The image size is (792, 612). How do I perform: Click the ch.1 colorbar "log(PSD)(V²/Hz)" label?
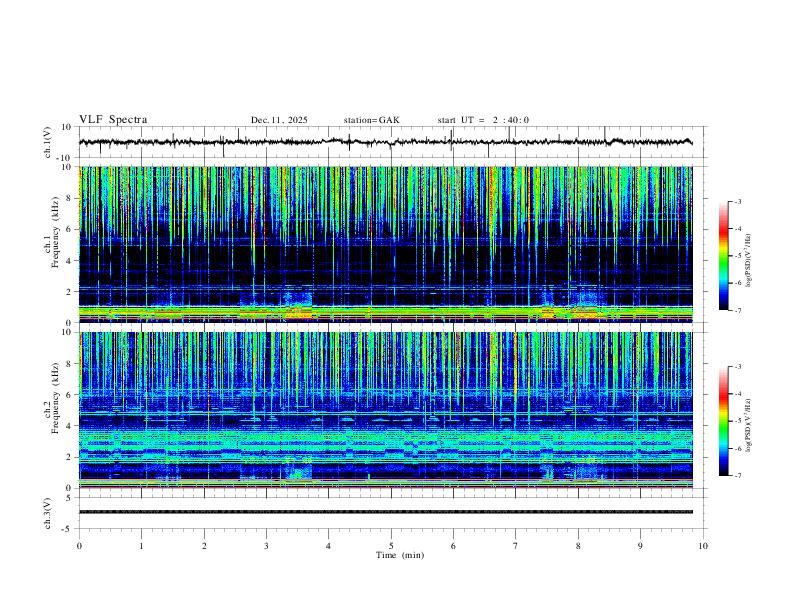(749, 261)
